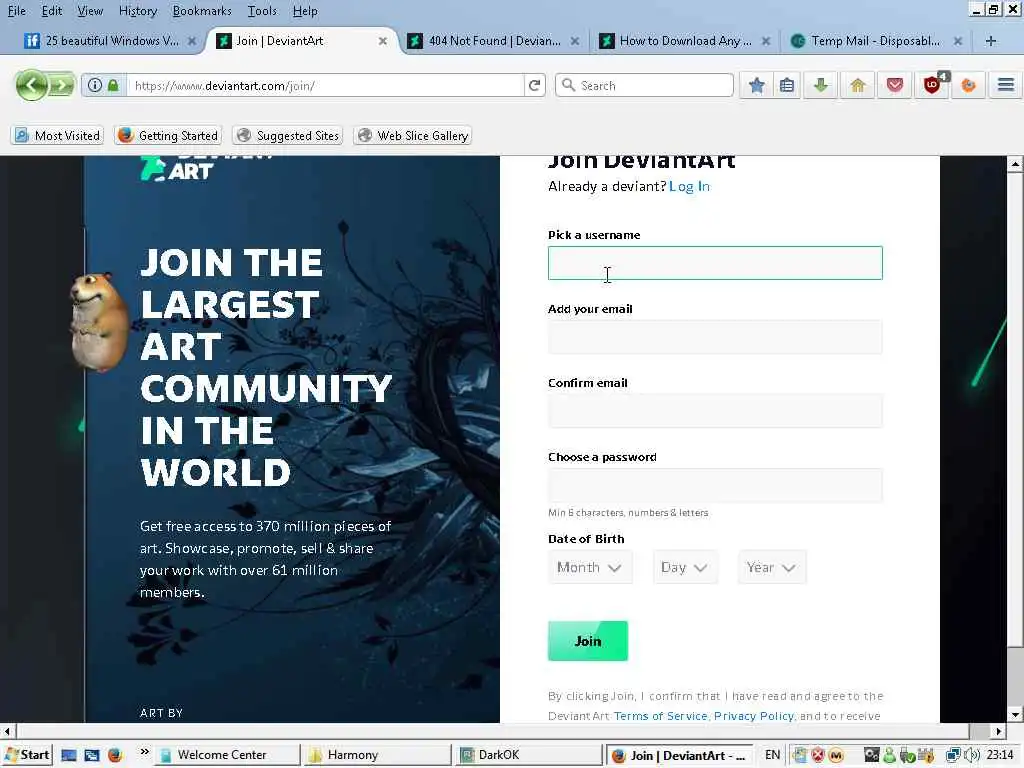1024x768 pixels.
Task: Close the 25 beautiful Windows tab
Action: click(x=191, y=41)
